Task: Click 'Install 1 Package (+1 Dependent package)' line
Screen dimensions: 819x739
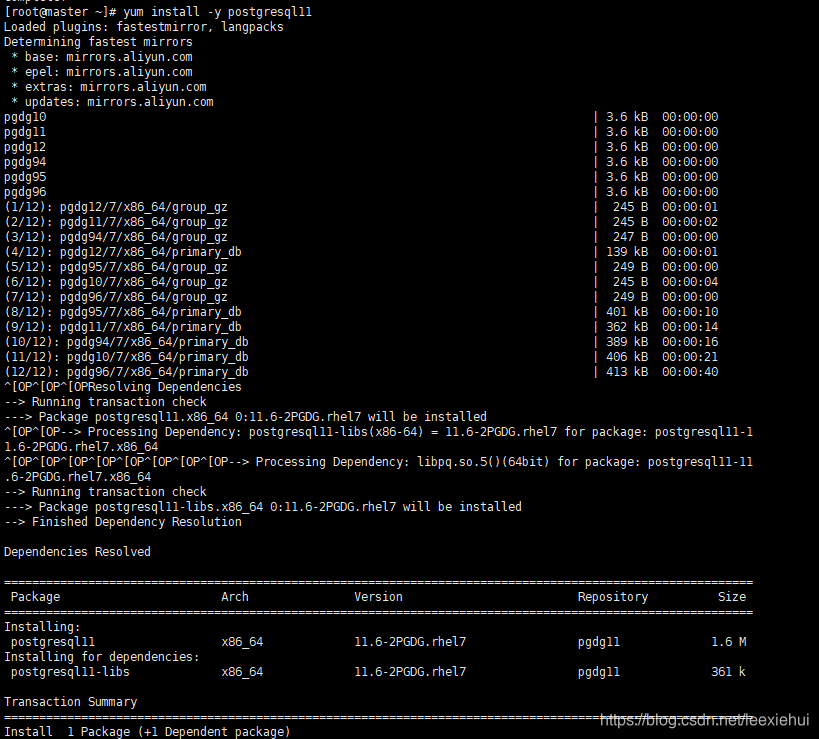Action: [x=147, y=732]
